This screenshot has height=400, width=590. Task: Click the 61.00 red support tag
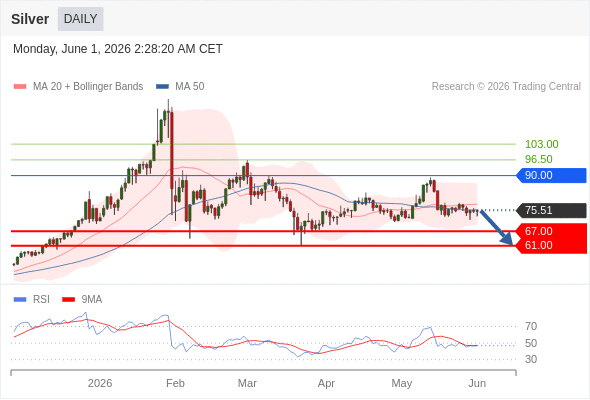552,246
